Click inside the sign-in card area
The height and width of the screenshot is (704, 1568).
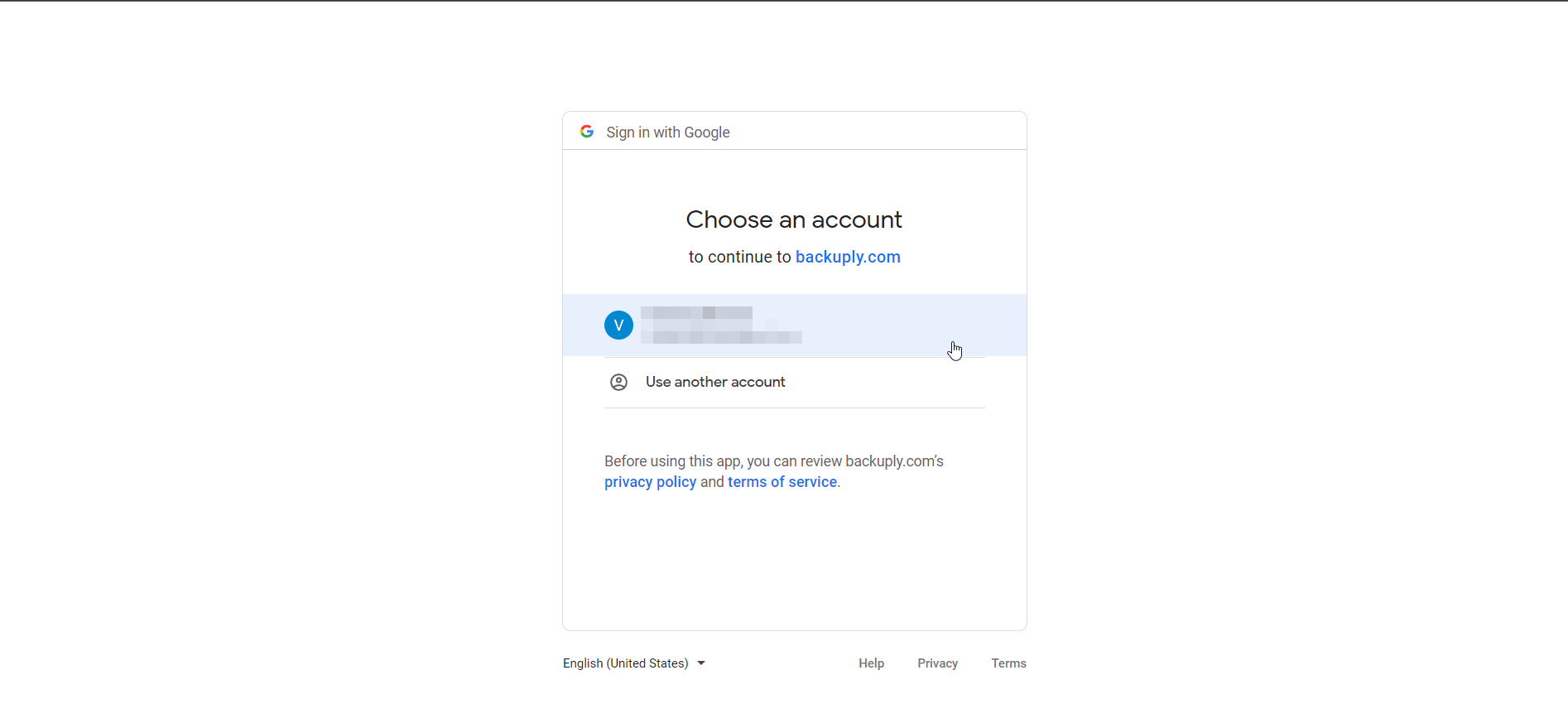(x=794, y=555)
